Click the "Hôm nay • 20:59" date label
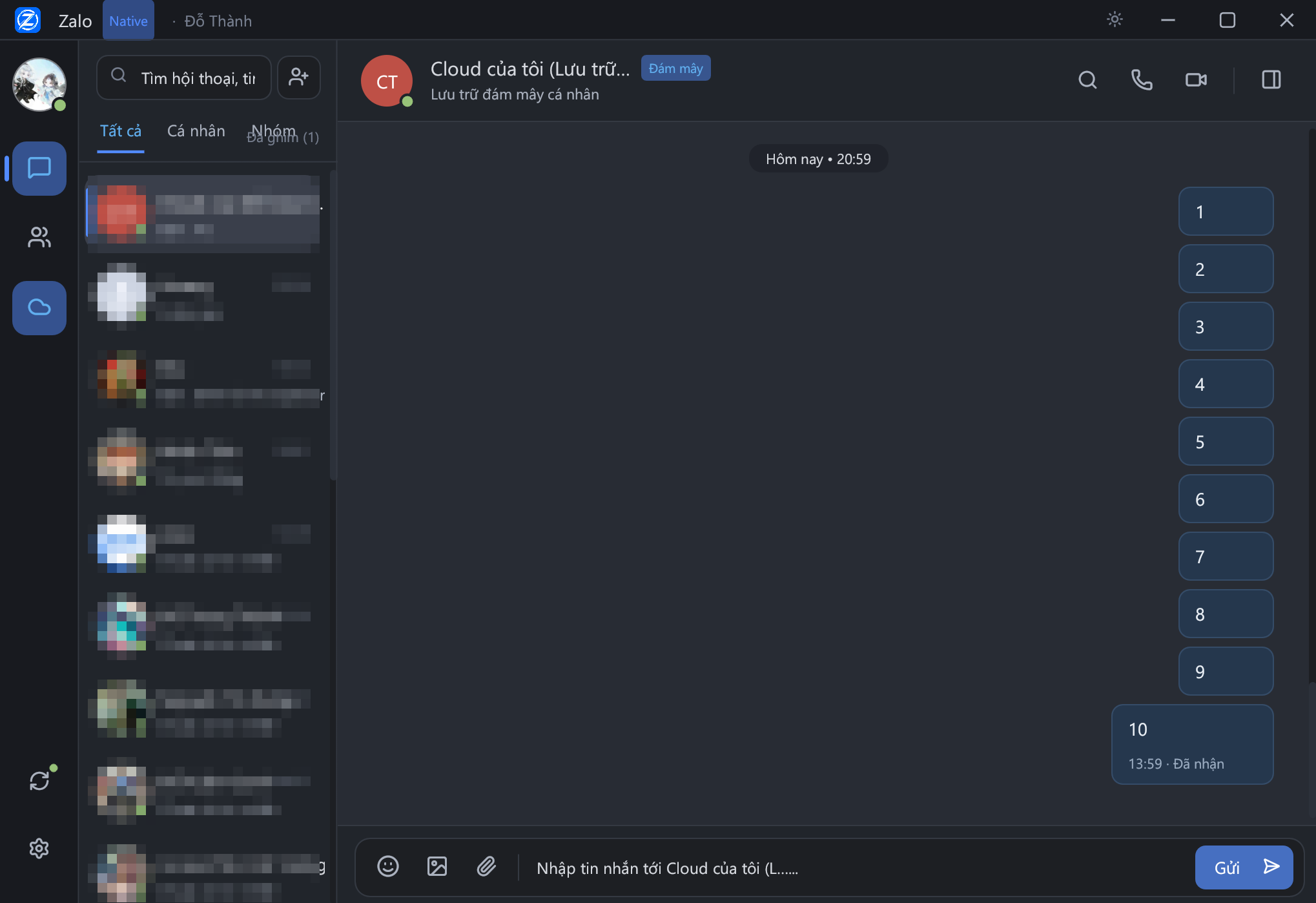The width and height of the screenshot is (1316, 903). (x=818, y=159)
